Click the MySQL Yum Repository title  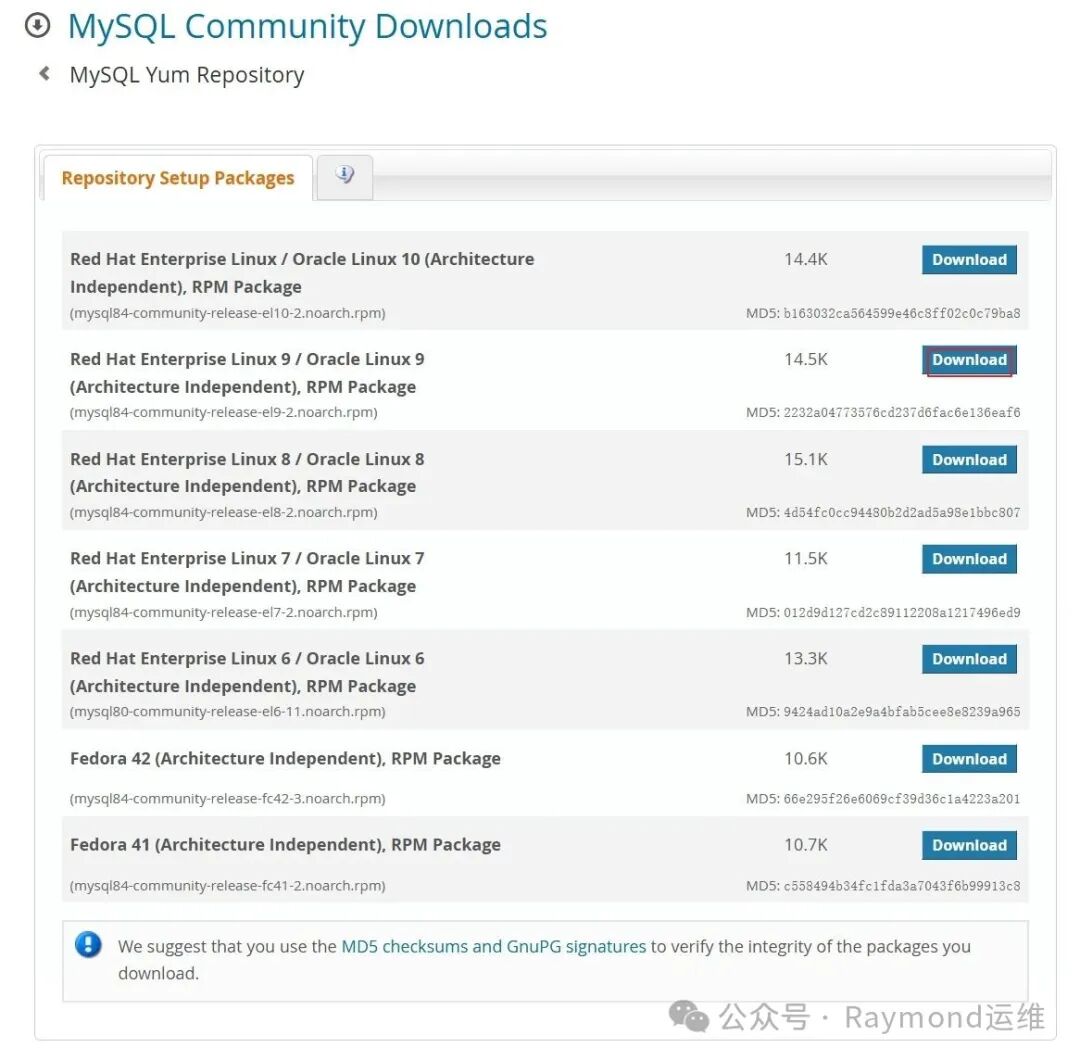(187, 74)
